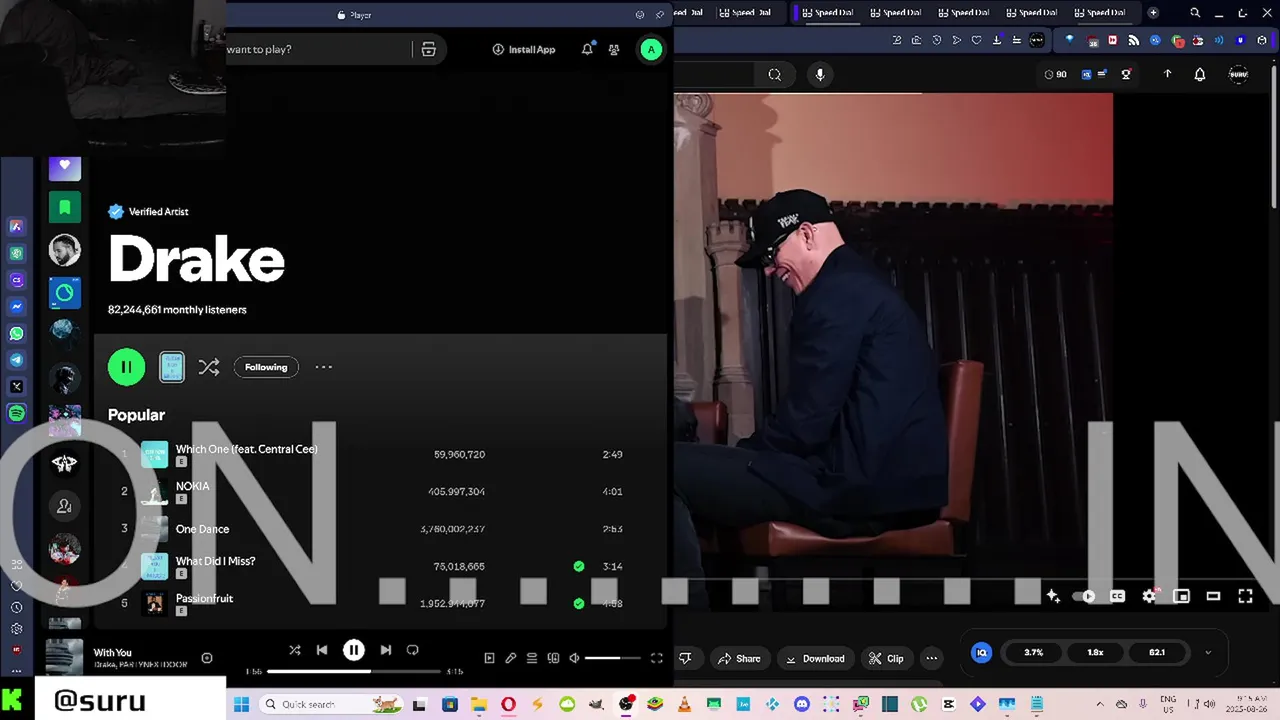Open Telegram in browser sidebar
The width and height of the screenshot is (1280, 720).
click(16, 360)
